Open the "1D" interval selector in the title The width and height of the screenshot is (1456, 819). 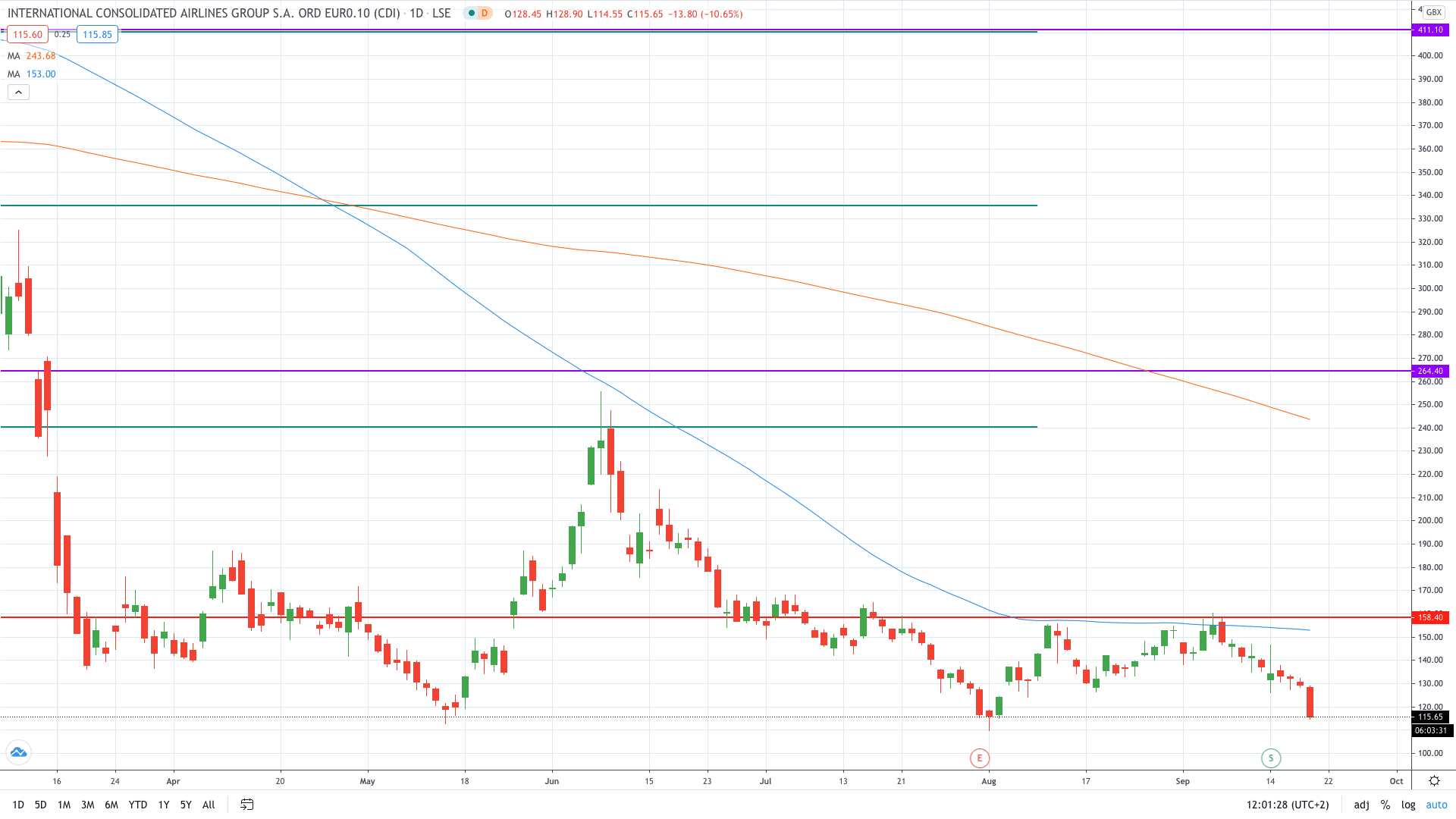pos(416,13)
